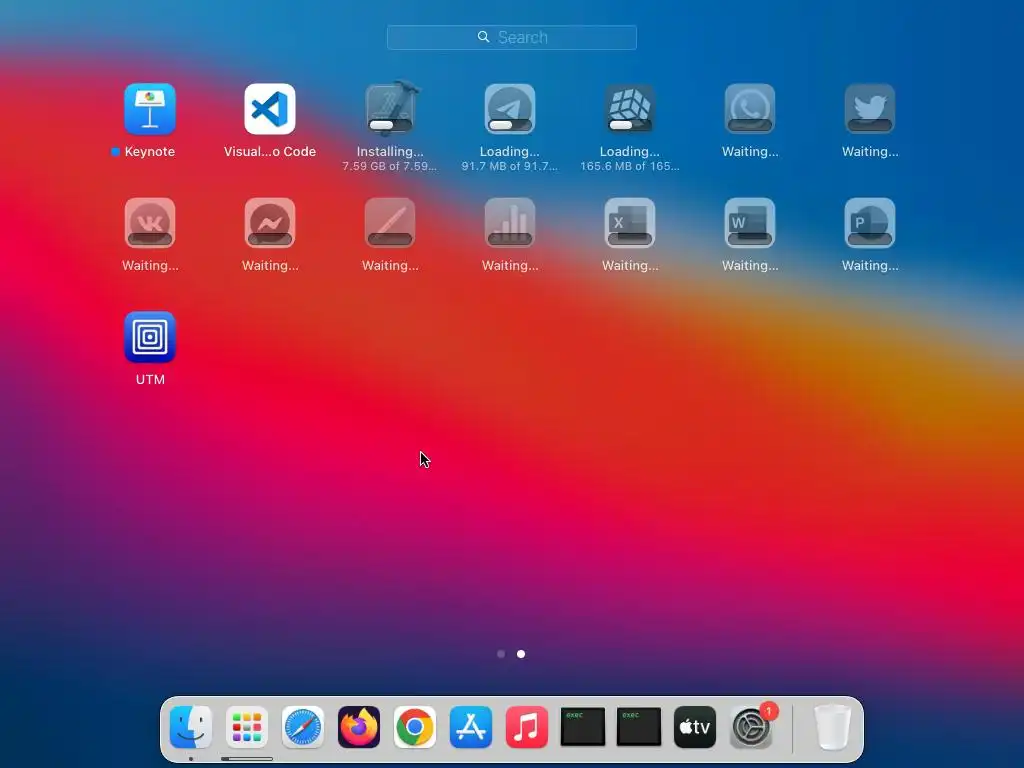Click the "UTM" label text
Viewport: 1024px width, 768px height.
[x=150, y=379]
